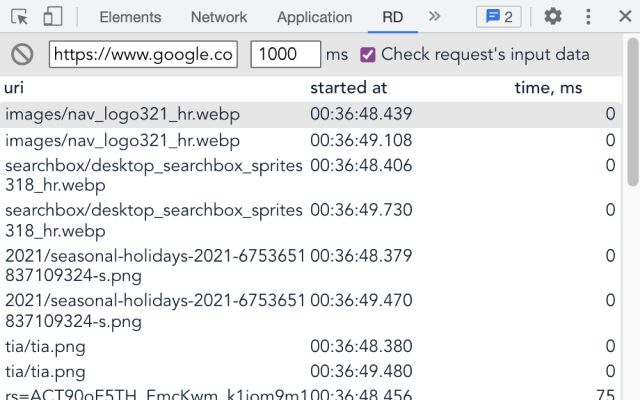The image size is (640, 400).
Task: Open DevTools settings gear
Action: 552,17
